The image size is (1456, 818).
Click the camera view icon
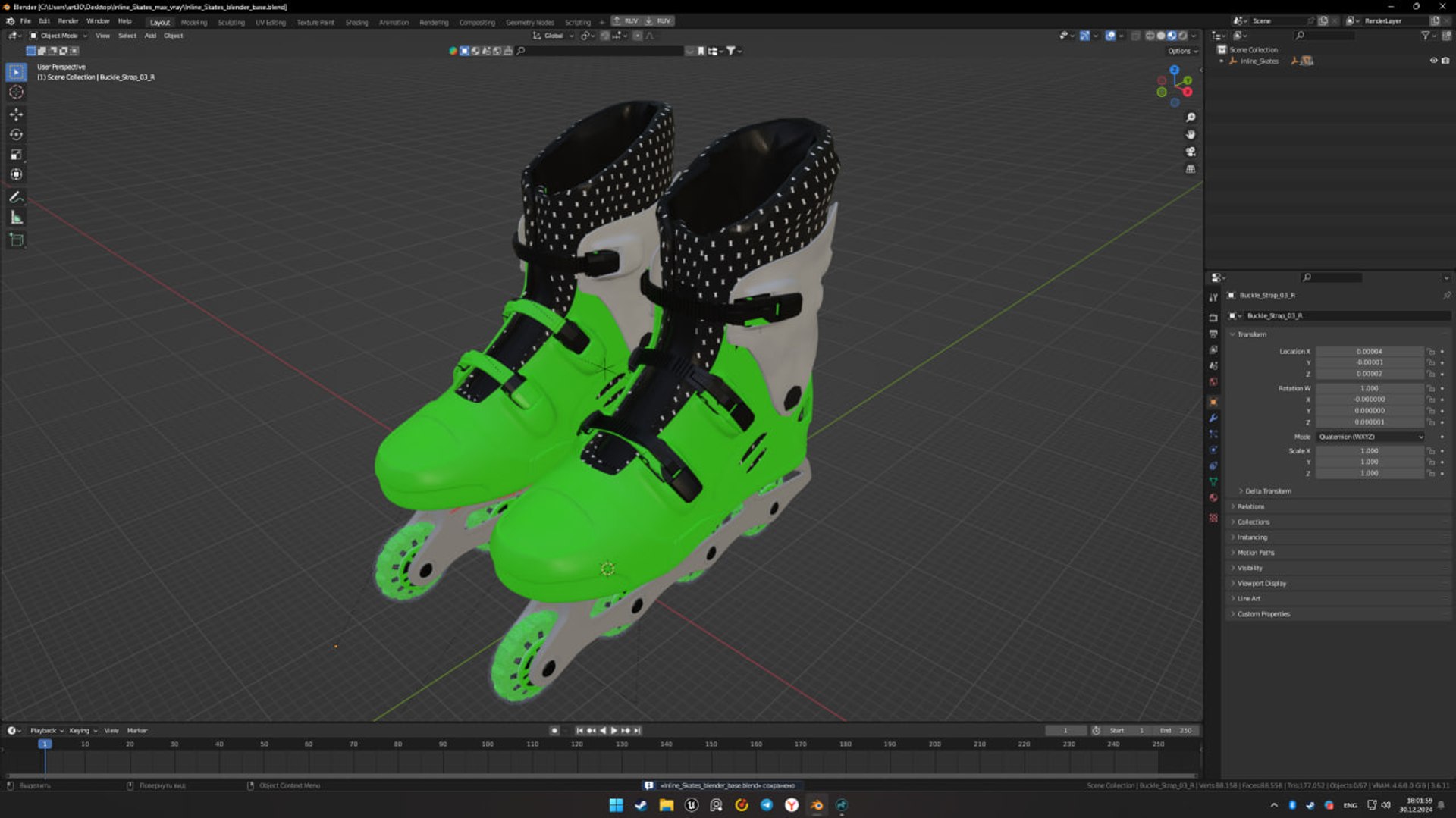[1191, 152]
